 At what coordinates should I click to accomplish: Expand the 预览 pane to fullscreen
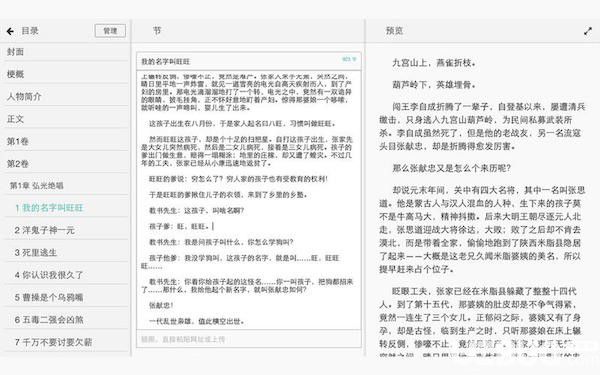tap(588, 31)
